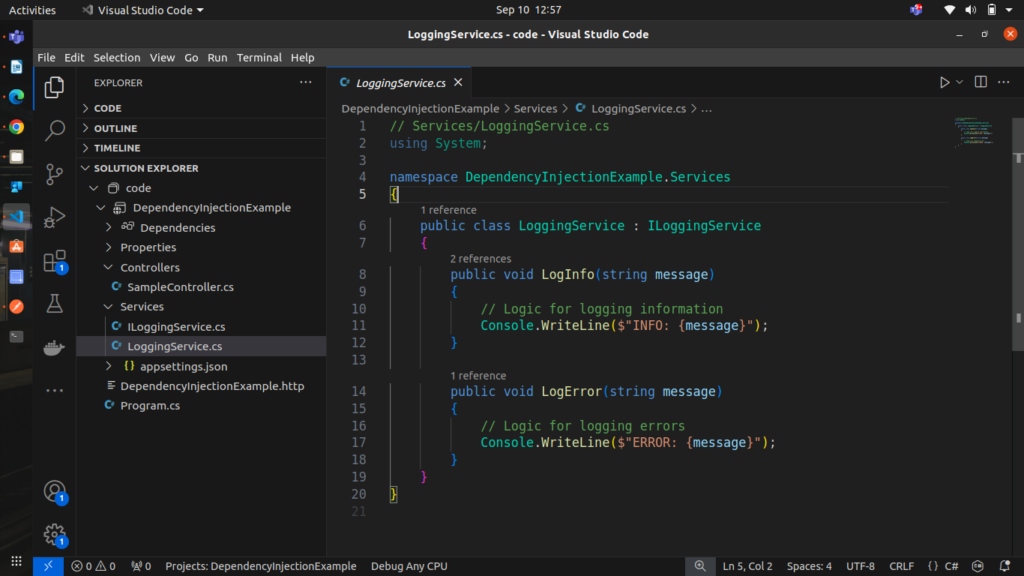Select the LoggingService.cs editor tab
The width and height of the screenshot is (1024, 576).
pos(399,83)
